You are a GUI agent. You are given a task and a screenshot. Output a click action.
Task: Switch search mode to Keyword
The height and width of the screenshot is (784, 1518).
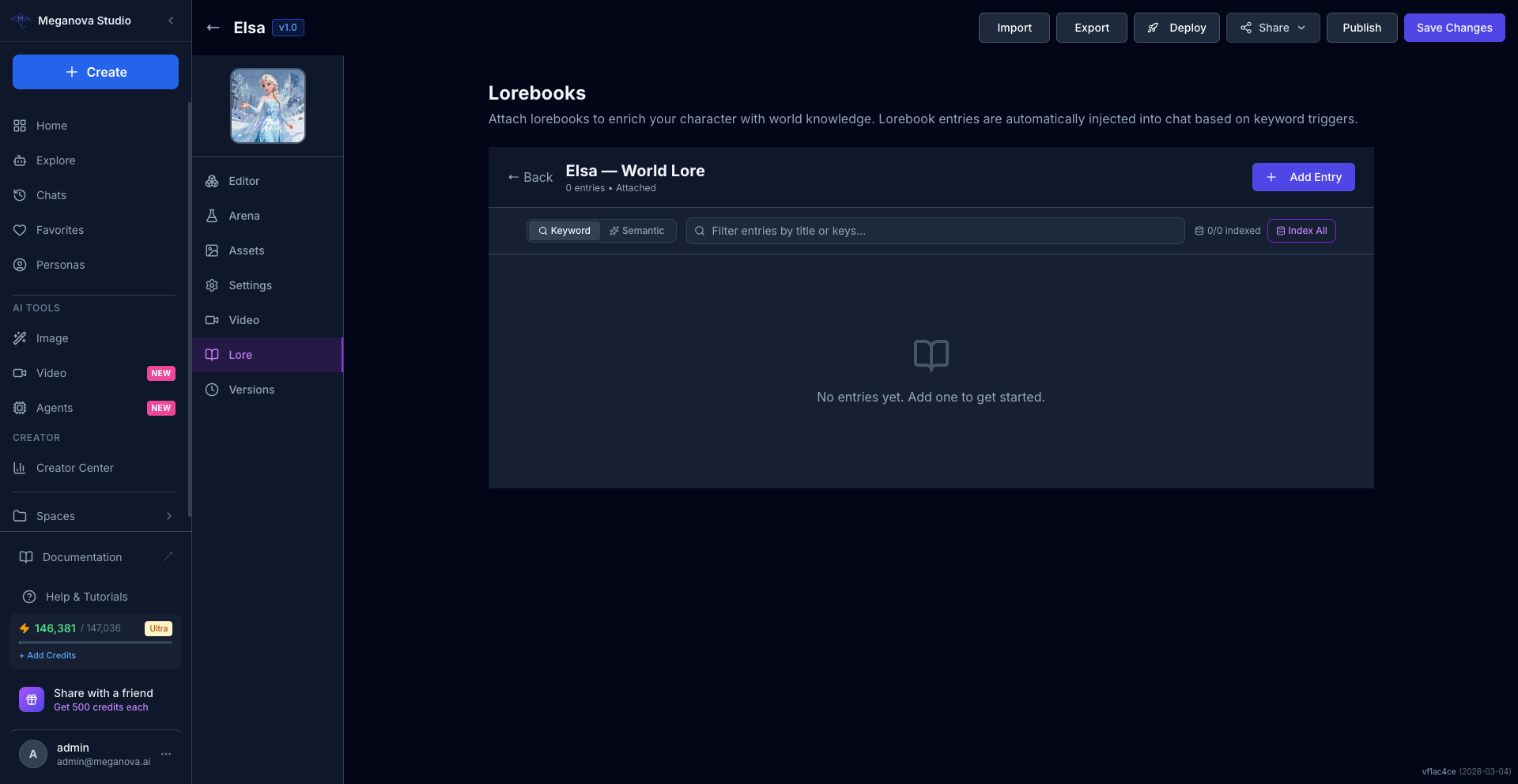pyautogui.click(x=565, y=231)
